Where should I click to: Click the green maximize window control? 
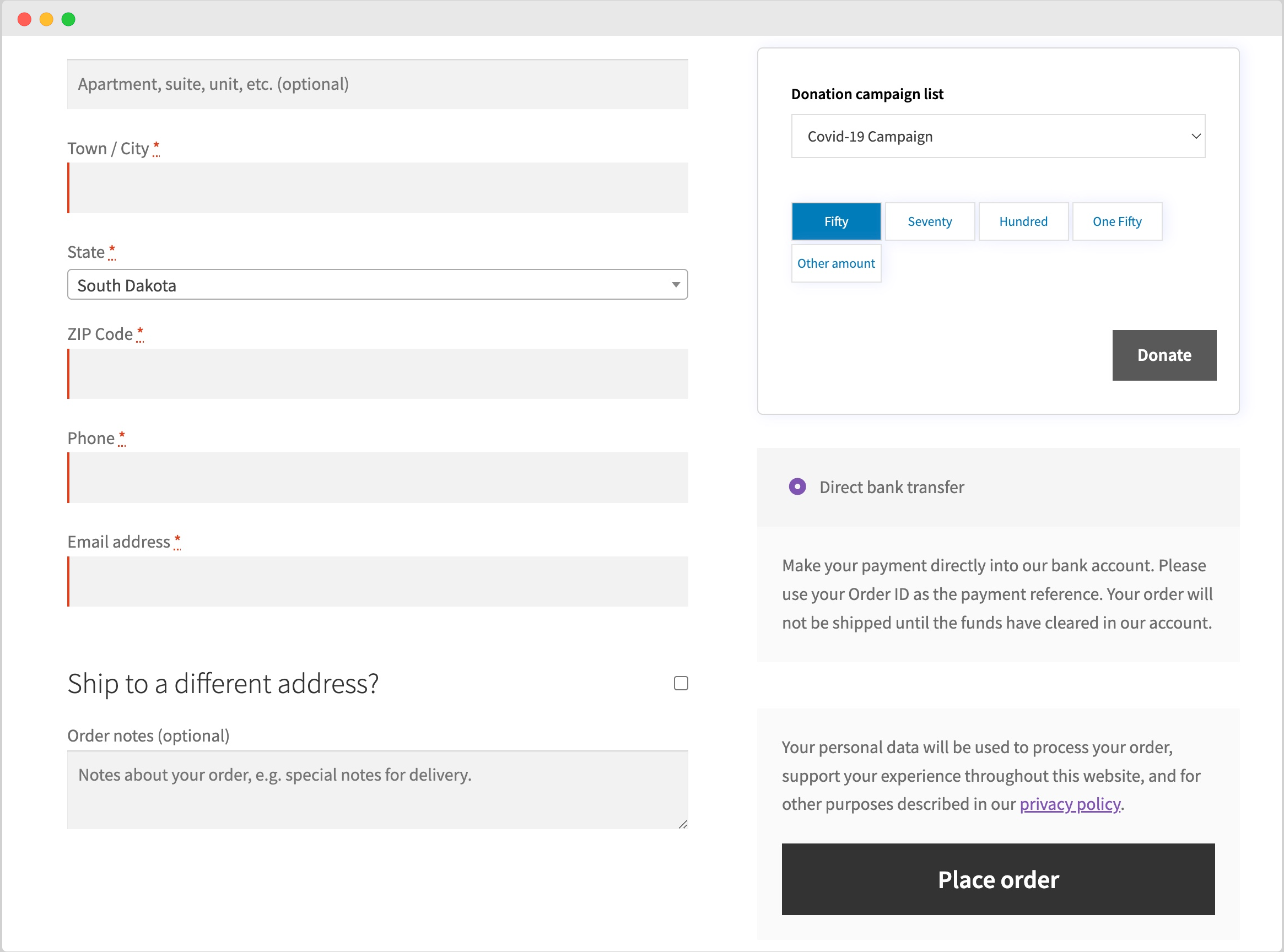(69, 19)
